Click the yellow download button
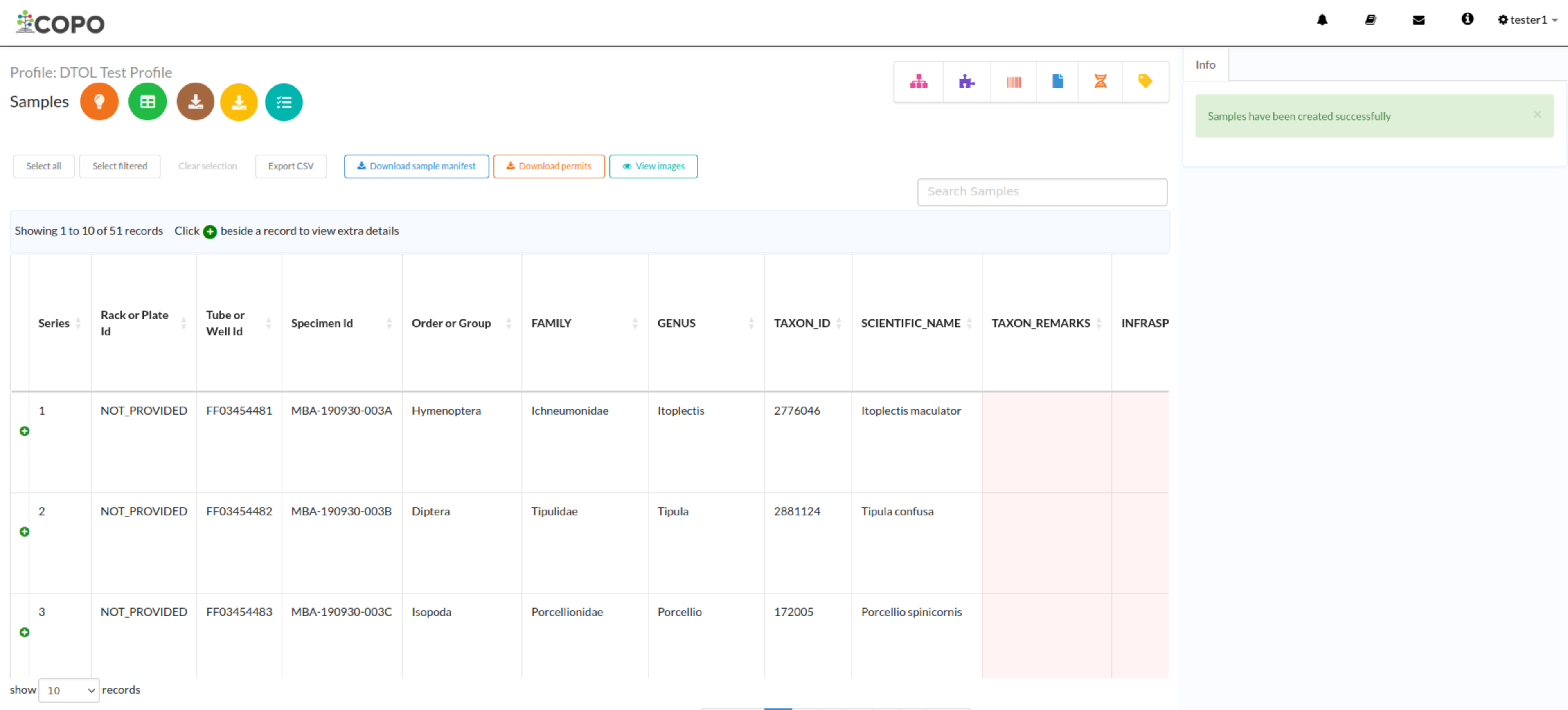 [239, 102]
